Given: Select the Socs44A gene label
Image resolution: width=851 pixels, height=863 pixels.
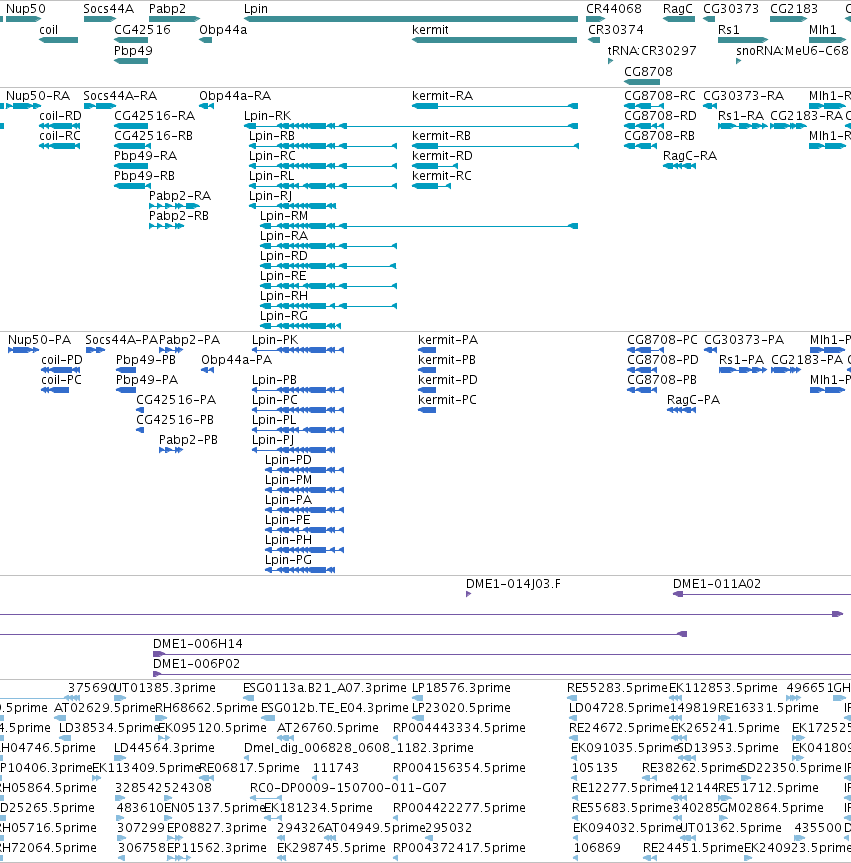Looking at the screenshot, I should (108, 9).
